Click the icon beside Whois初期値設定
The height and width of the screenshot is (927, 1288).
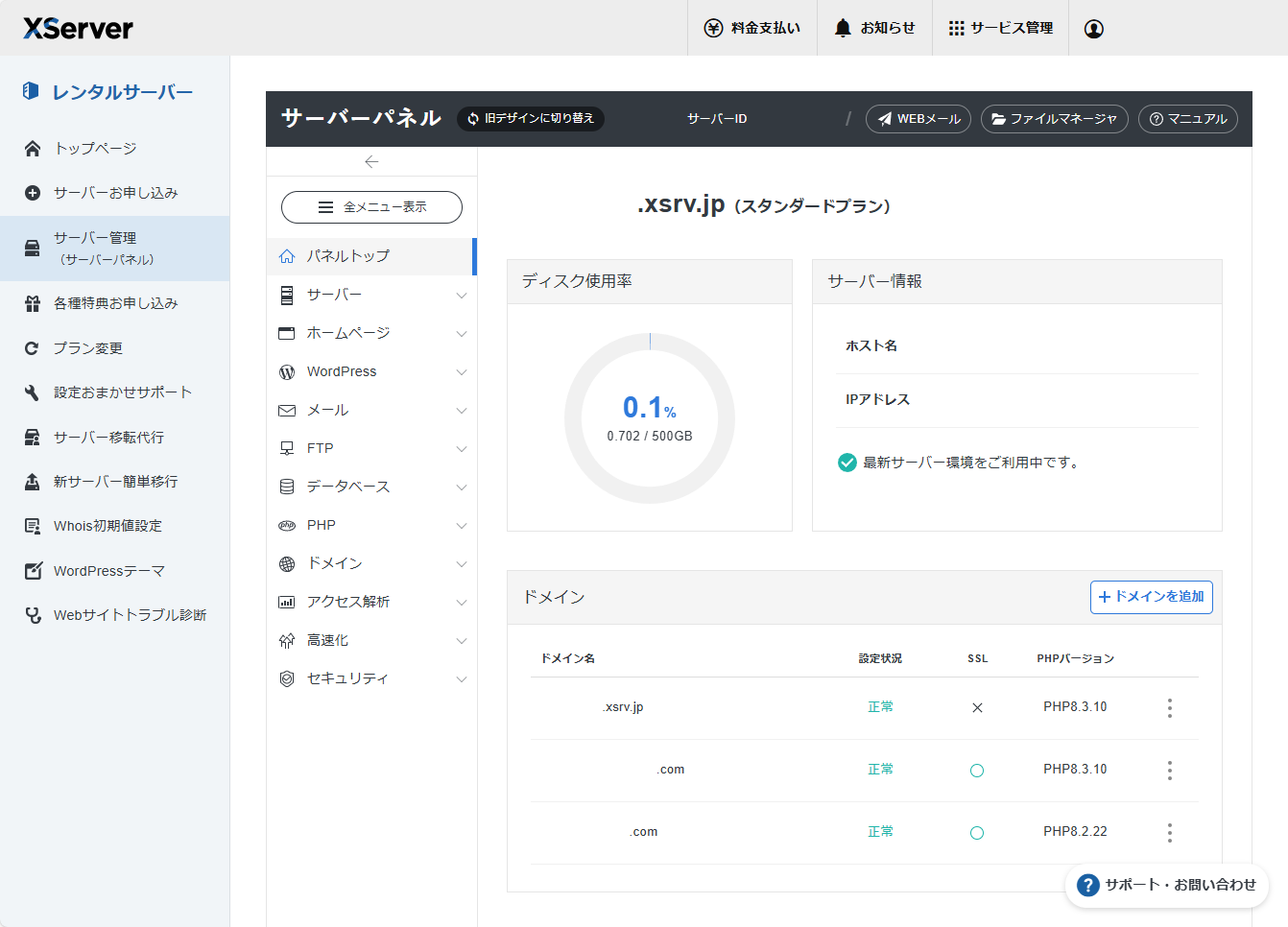point(32,526)
